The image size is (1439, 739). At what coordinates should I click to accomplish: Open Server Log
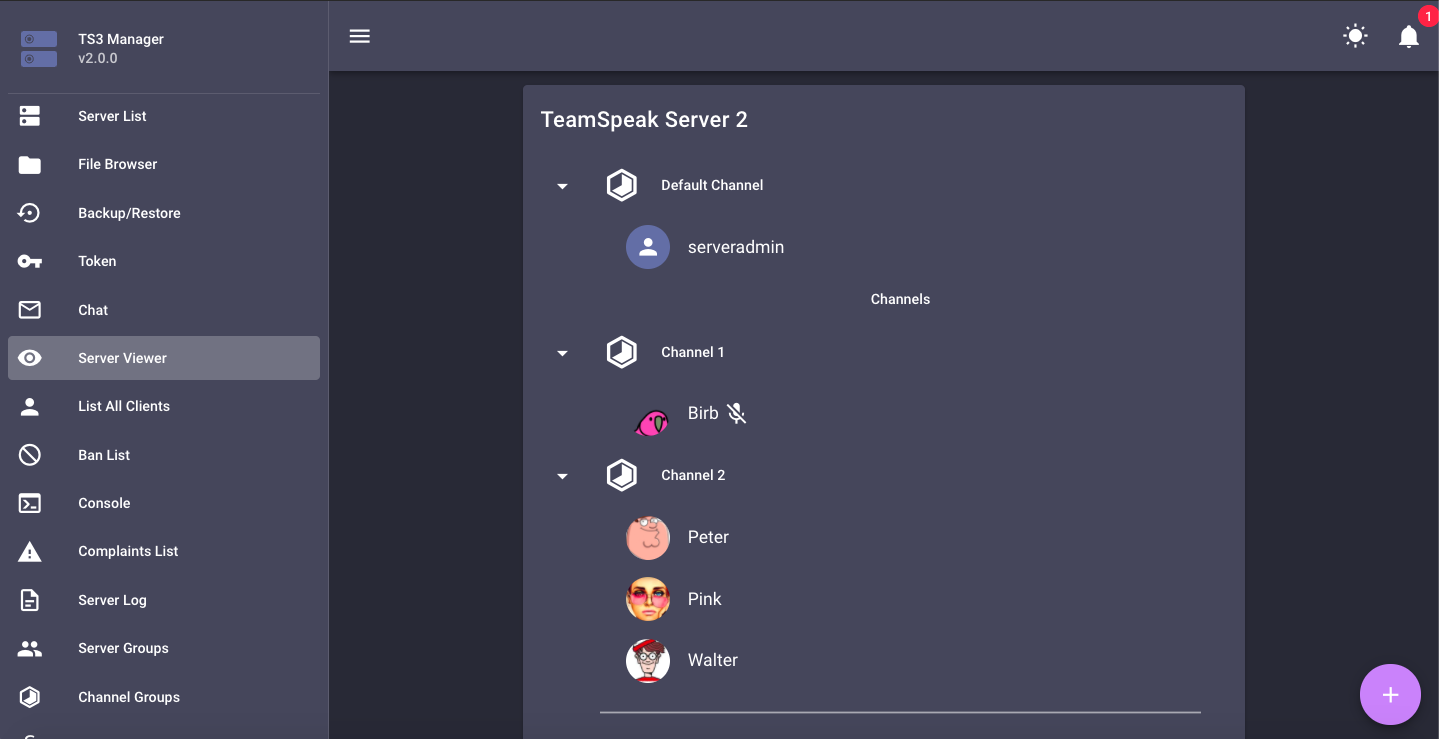164,600
